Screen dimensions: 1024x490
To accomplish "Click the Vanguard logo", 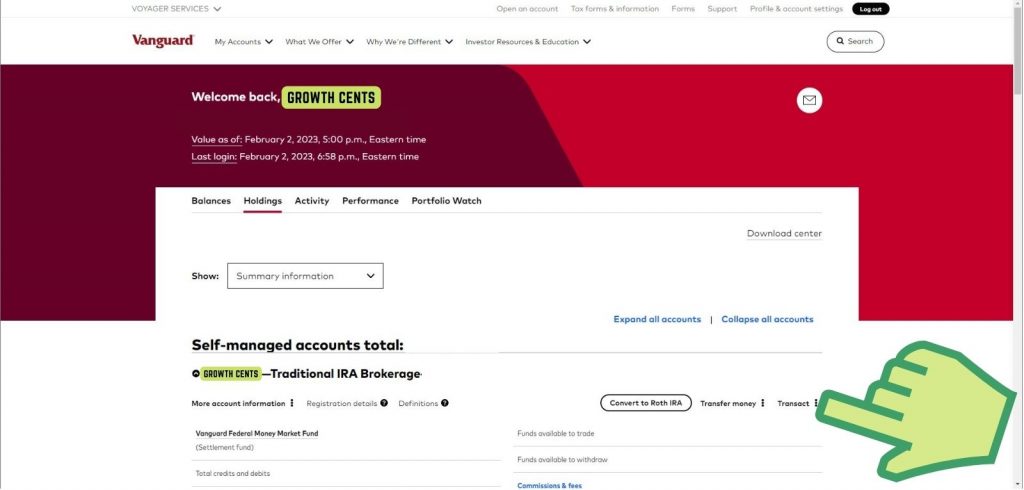I will pos(163,41).
